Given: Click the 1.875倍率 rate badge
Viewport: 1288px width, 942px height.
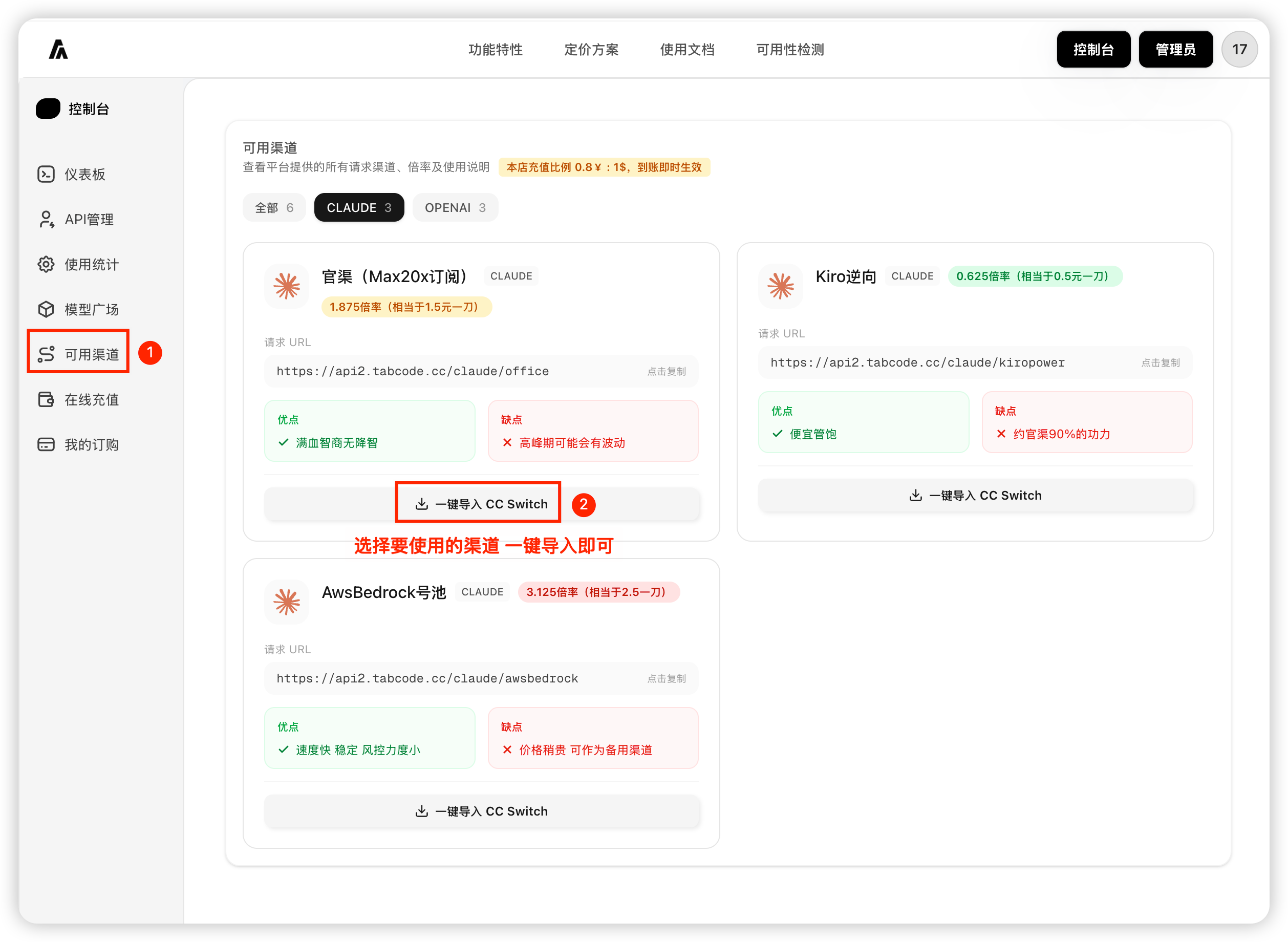Looking at the screenshot, I should (x=406, y=307).
